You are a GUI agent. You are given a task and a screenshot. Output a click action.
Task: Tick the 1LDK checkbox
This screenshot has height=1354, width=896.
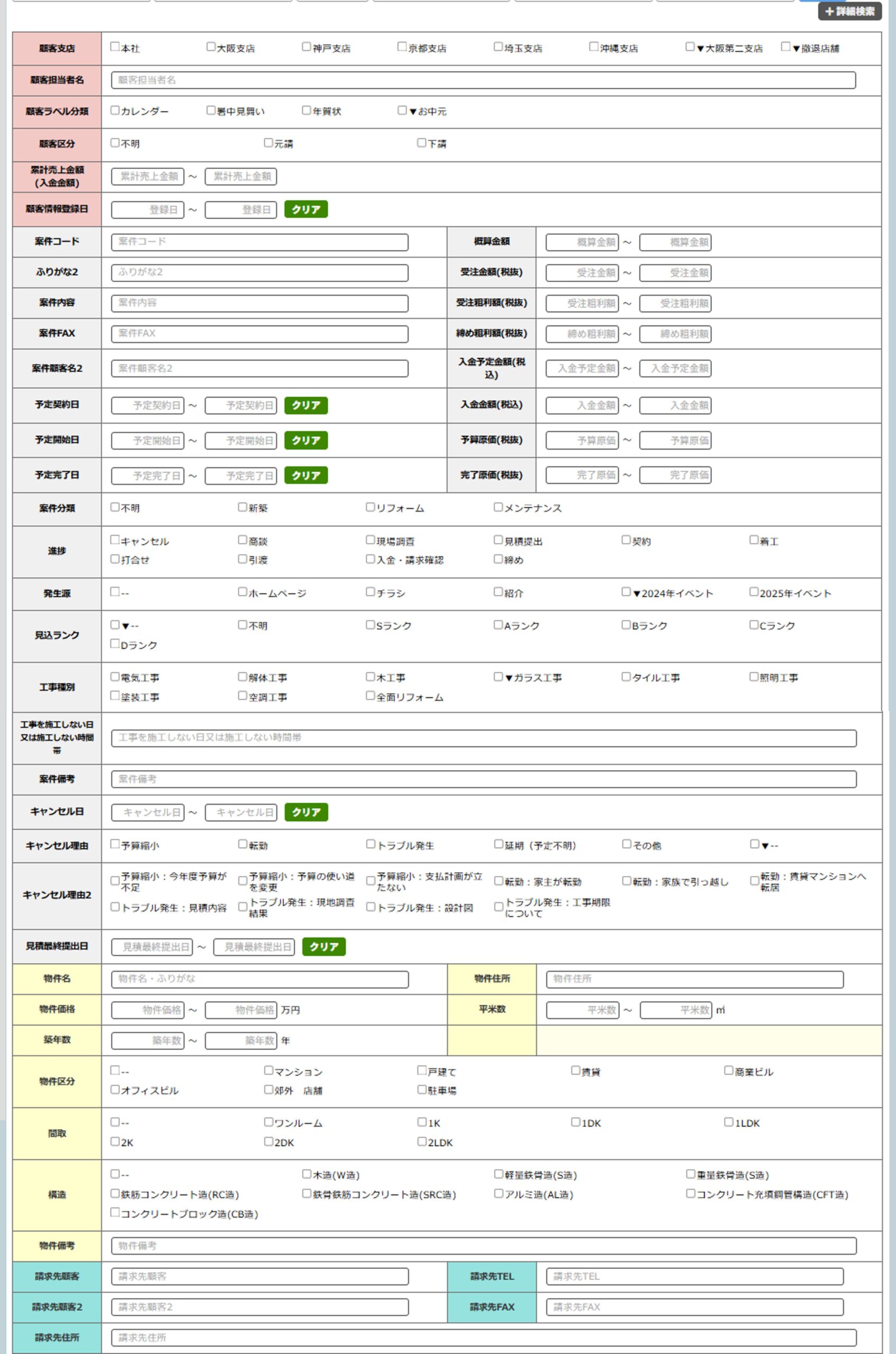click(728, 1122)
